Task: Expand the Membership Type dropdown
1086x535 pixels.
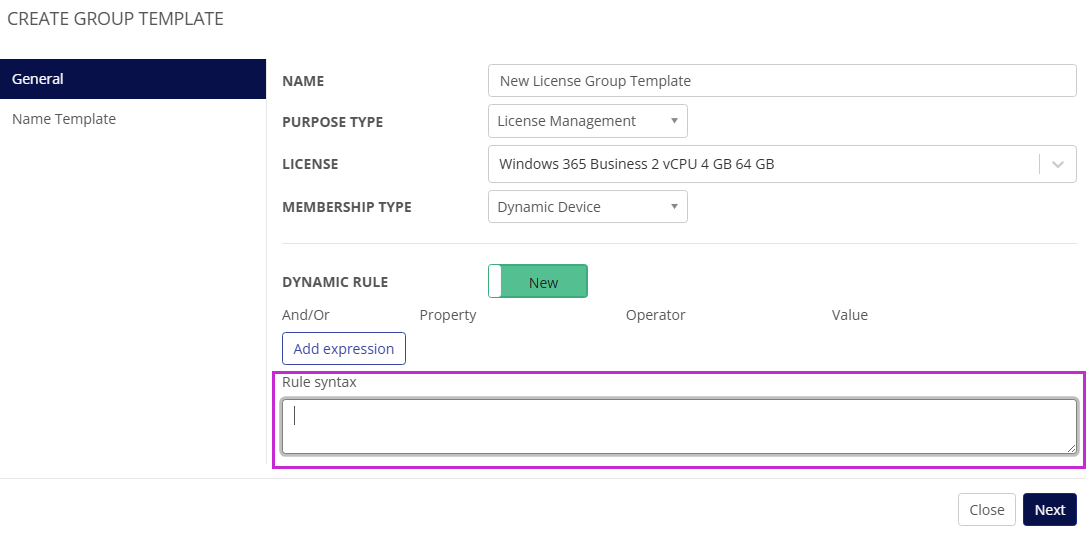Action: (587, 207)
